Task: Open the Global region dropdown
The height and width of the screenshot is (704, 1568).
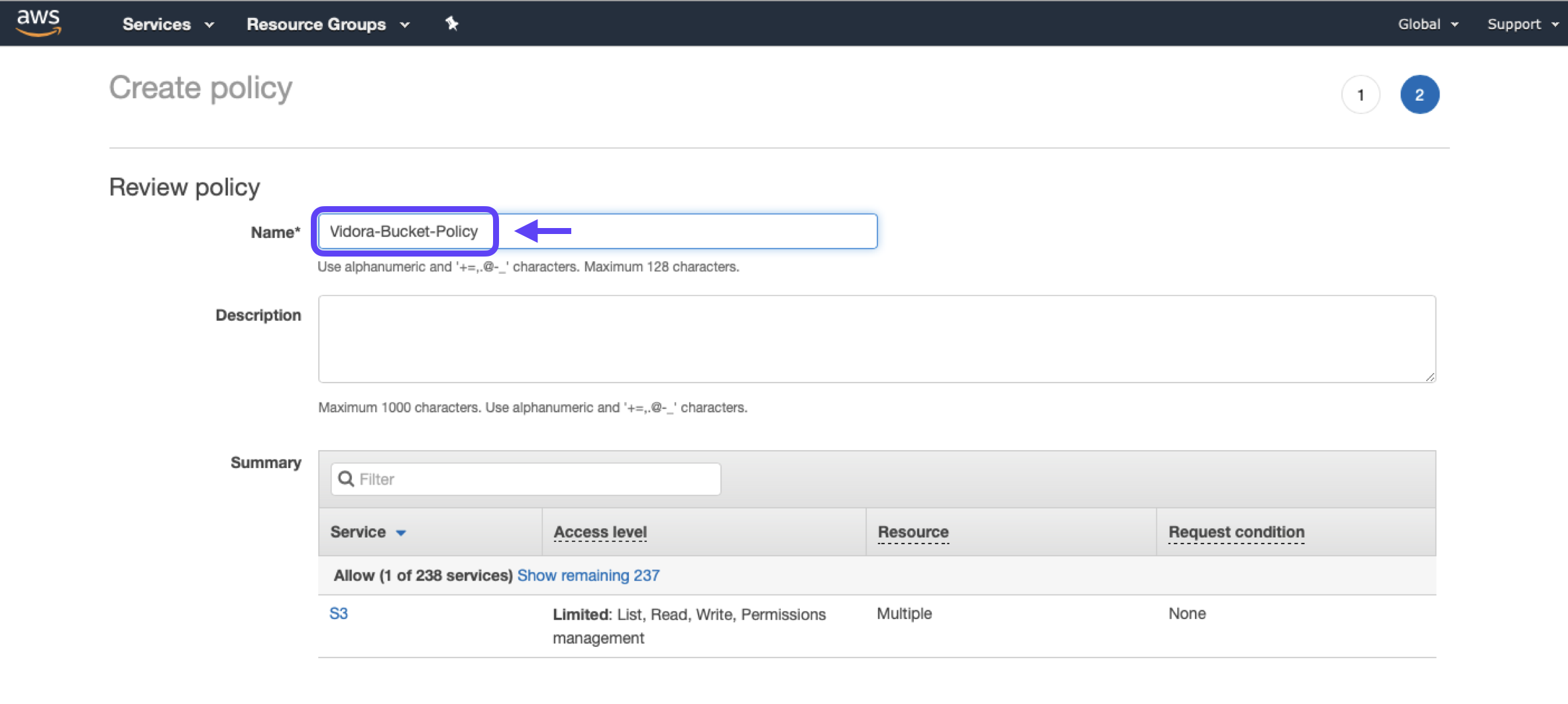Action: coord(1428,25)
